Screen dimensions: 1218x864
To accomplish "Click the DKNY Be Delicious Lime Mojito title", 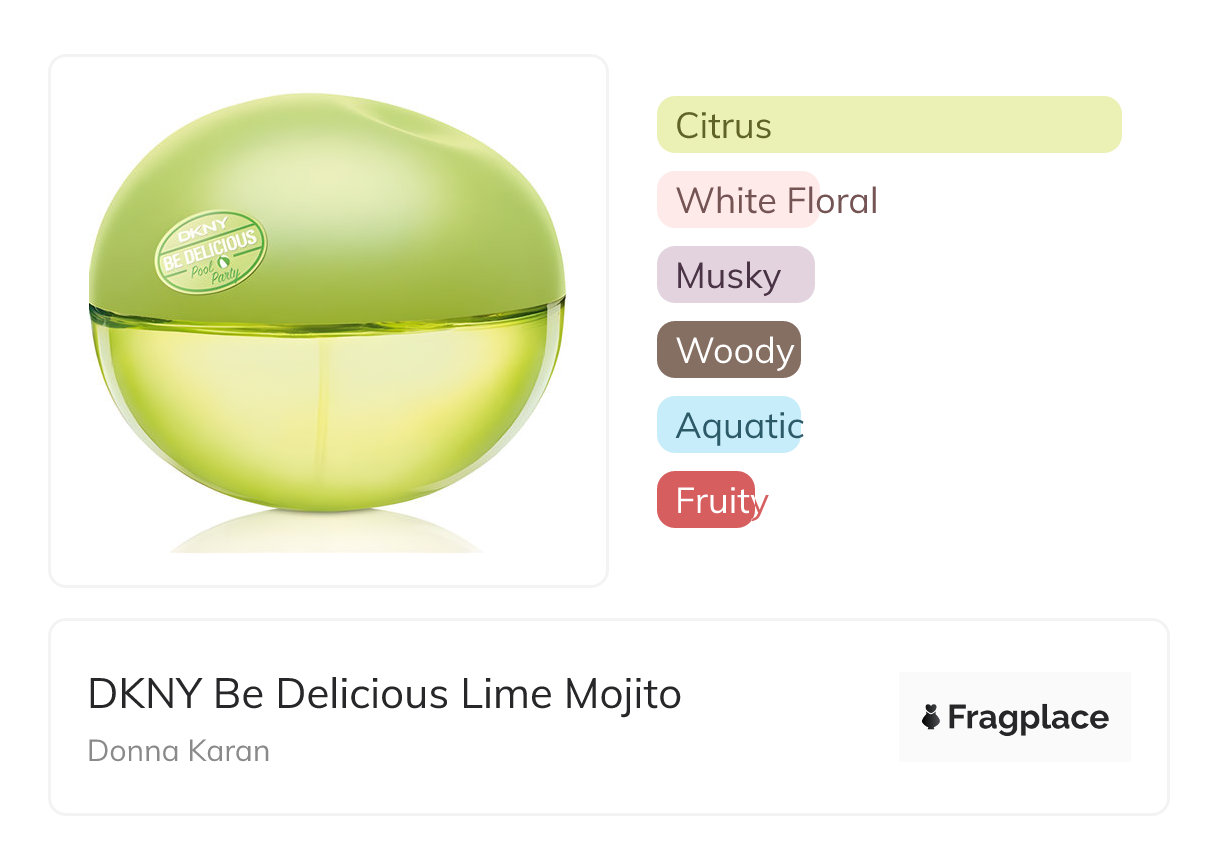I will click(x=384, y=694).
